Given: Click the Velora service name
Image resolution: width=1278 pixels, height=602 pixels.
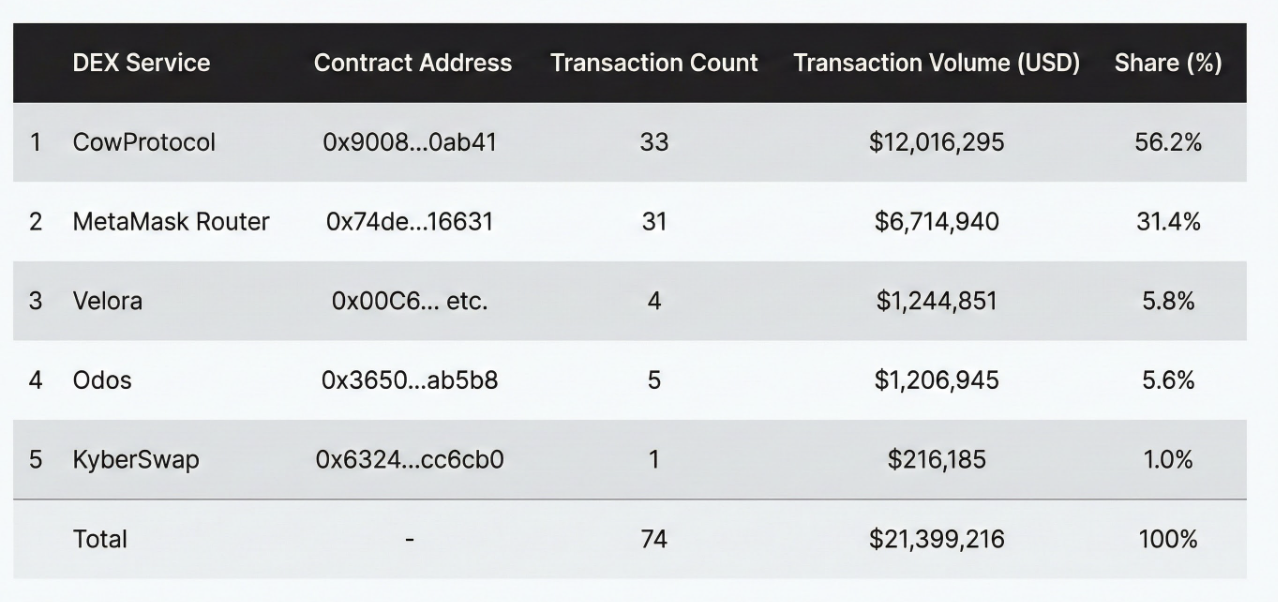Looking at the screenshot, I should (107, 300).
